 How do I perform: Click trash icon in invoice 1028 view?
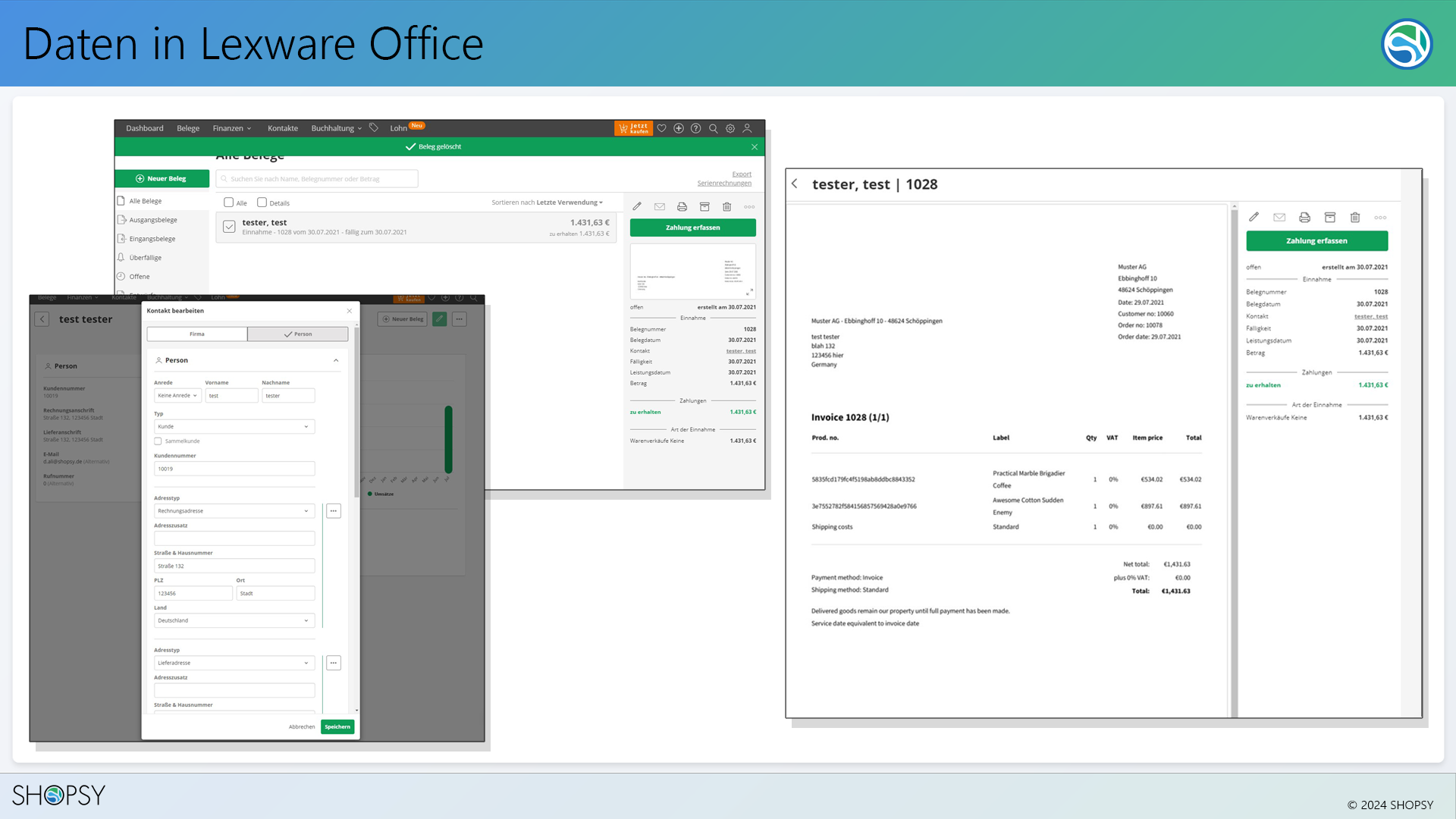1355,218
